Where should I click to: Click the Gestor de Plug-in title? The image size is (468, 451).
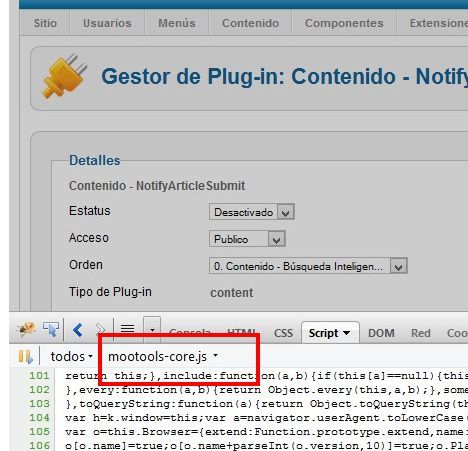tap(284, 77)
